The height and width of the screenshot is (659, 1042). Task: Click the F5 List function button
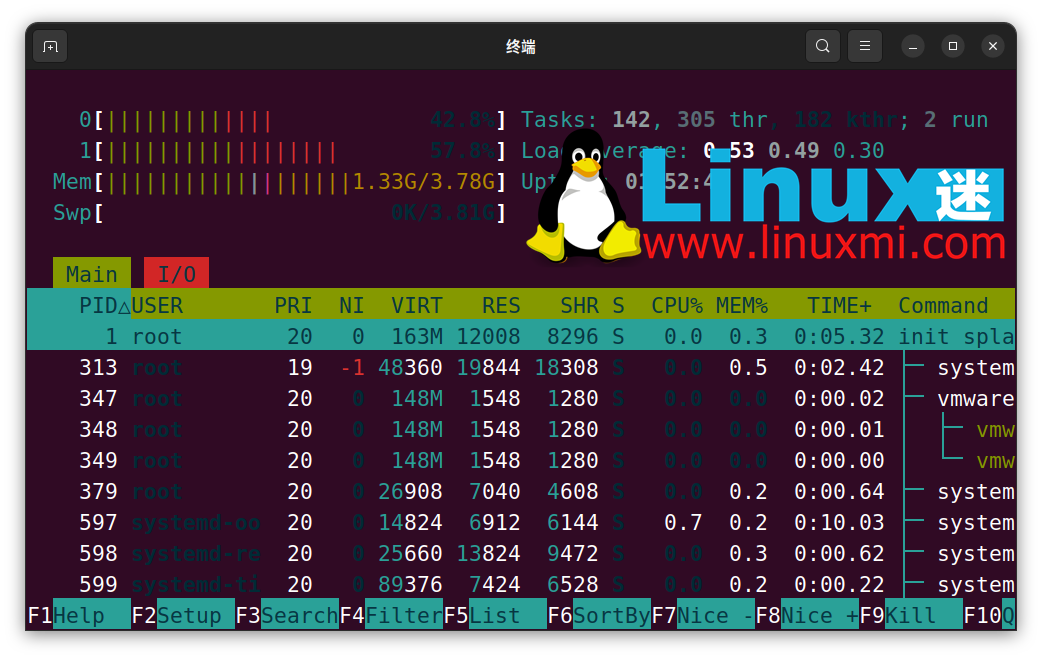495,616
